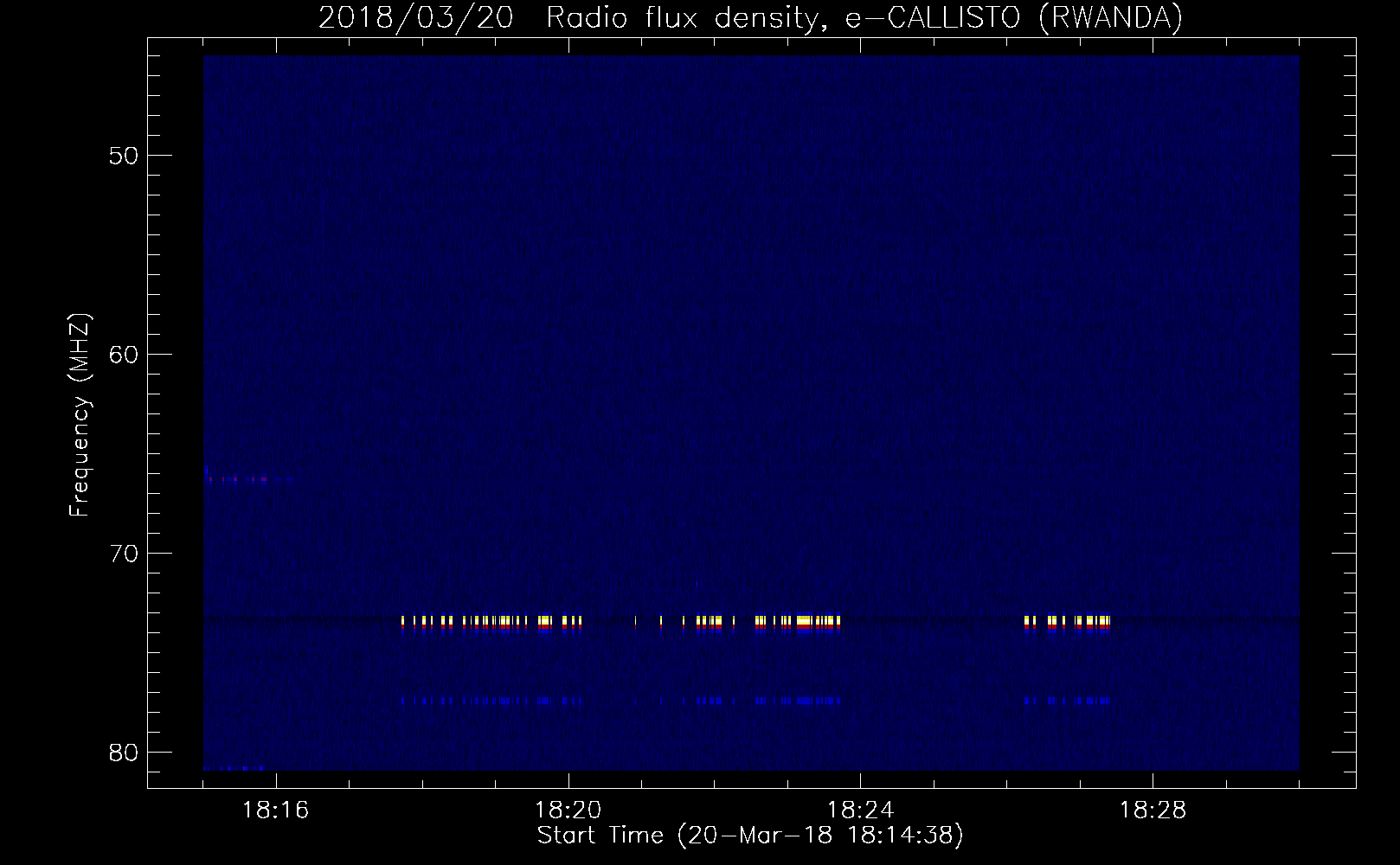Click the faint blue band near 77 MHz at 18:19
The height and width of the screenshot is (865, 1400).
(x=491, y=701)
